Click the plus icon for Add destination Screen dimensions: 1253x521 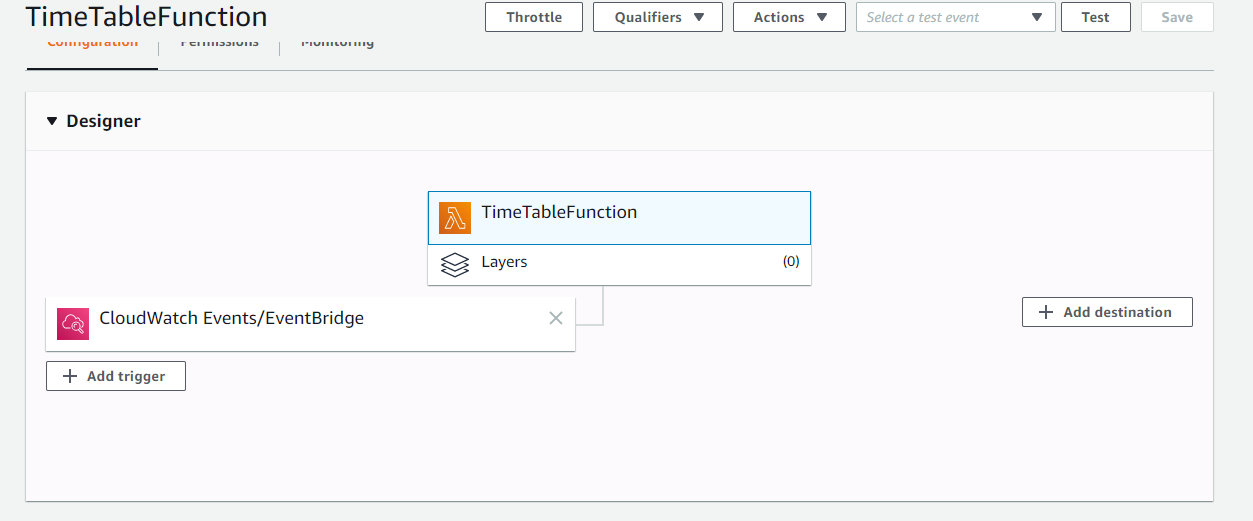pyautogui.click(x=1046, y=312)
